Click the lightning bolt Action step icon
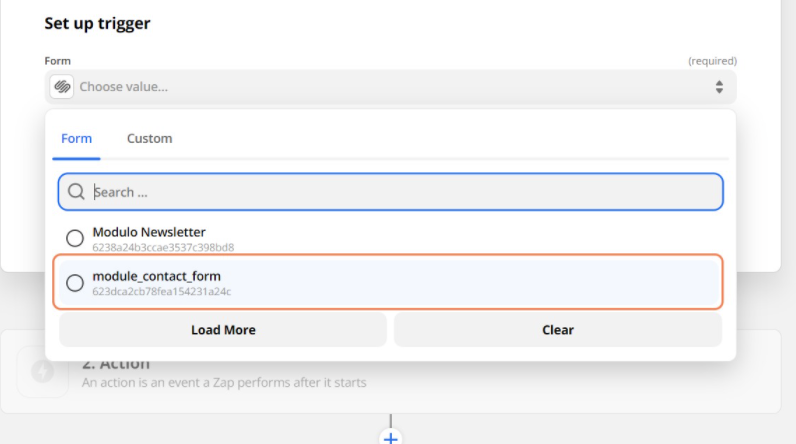 (x=43, y=371)
